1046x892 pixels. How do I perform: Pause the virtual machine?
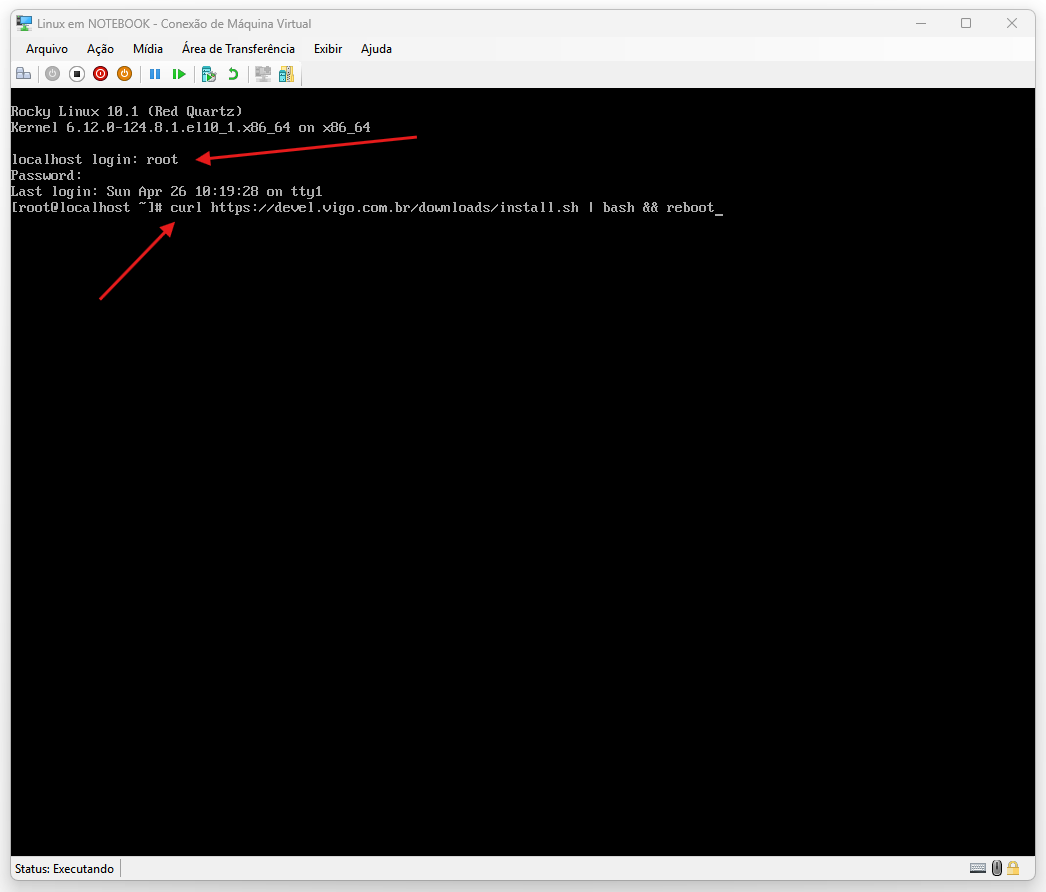coord(155,74)
